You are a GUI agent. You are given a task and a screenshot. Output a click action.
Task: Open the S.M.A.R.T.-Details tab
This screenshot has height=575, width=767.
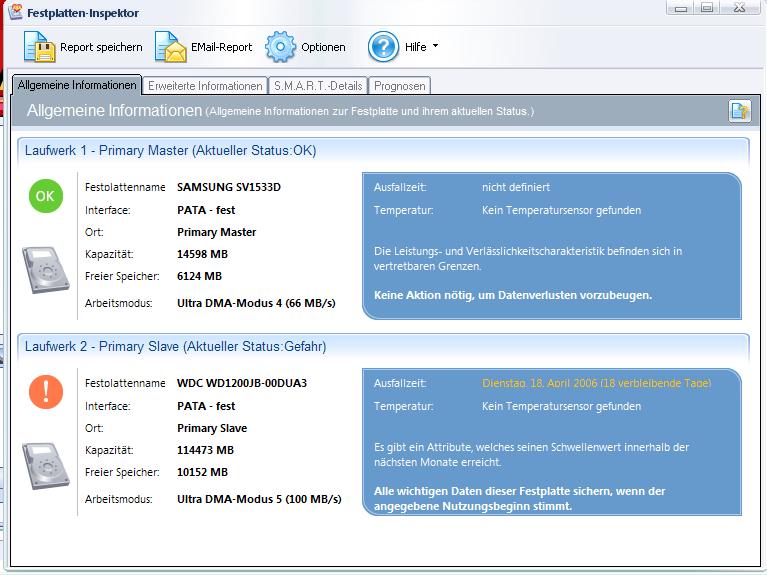[318, 86]
